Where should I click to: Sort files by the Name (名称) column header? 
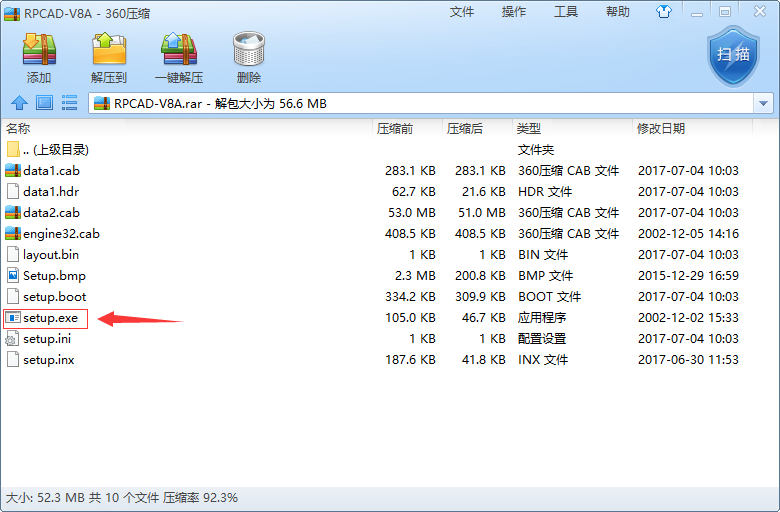18,129
